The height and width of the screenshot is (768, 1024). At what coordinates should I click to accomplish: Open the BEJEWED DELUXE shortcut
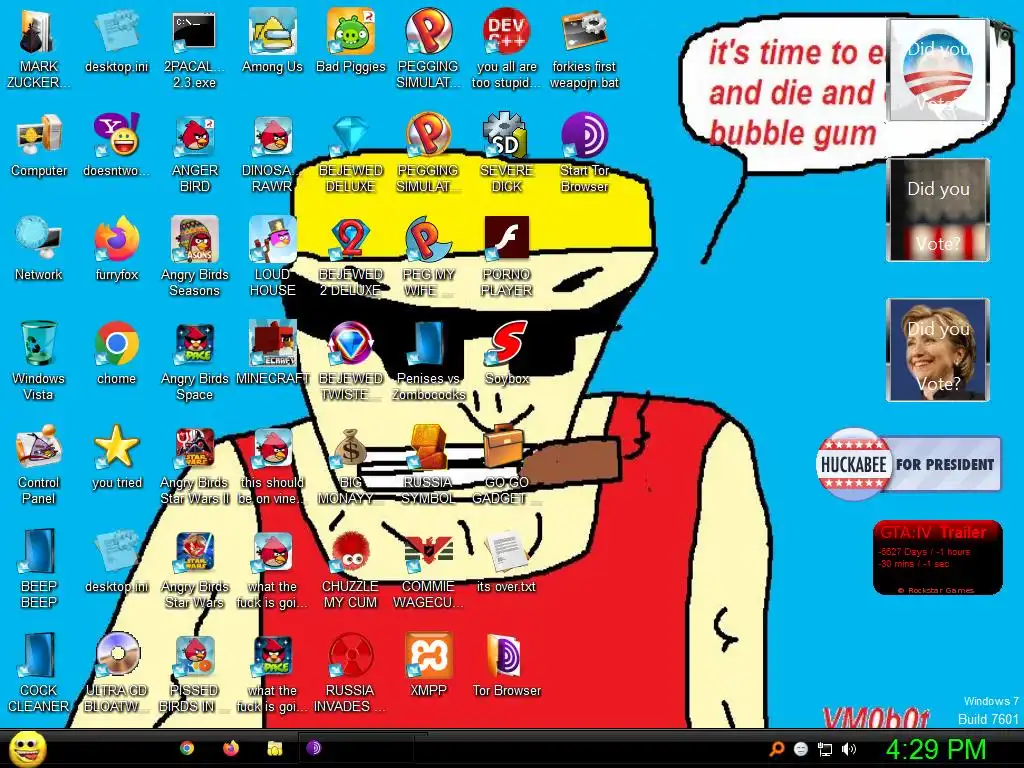click(351, 153)
